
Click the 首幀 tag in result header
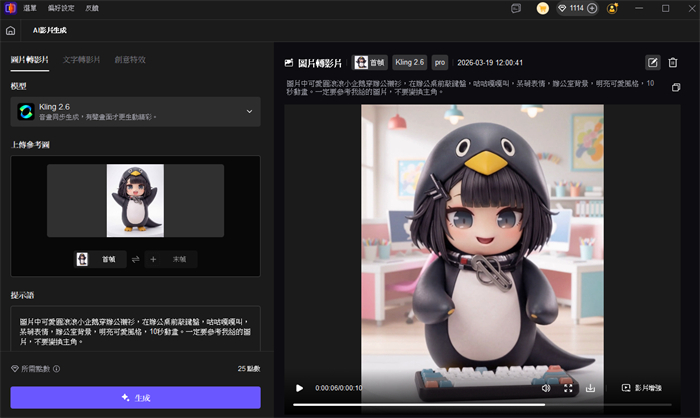370,63
